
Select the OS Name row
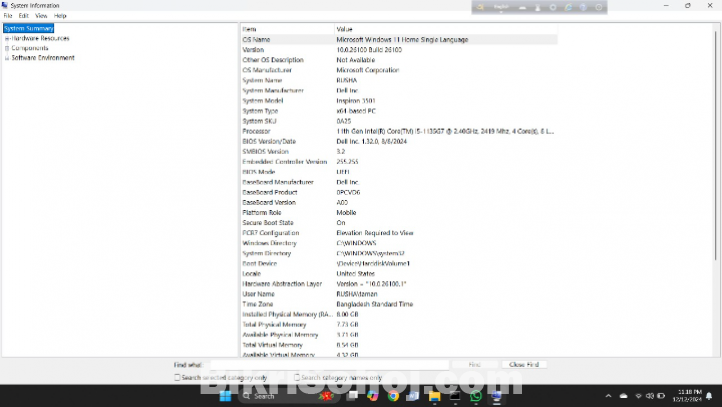click(399, 40)
